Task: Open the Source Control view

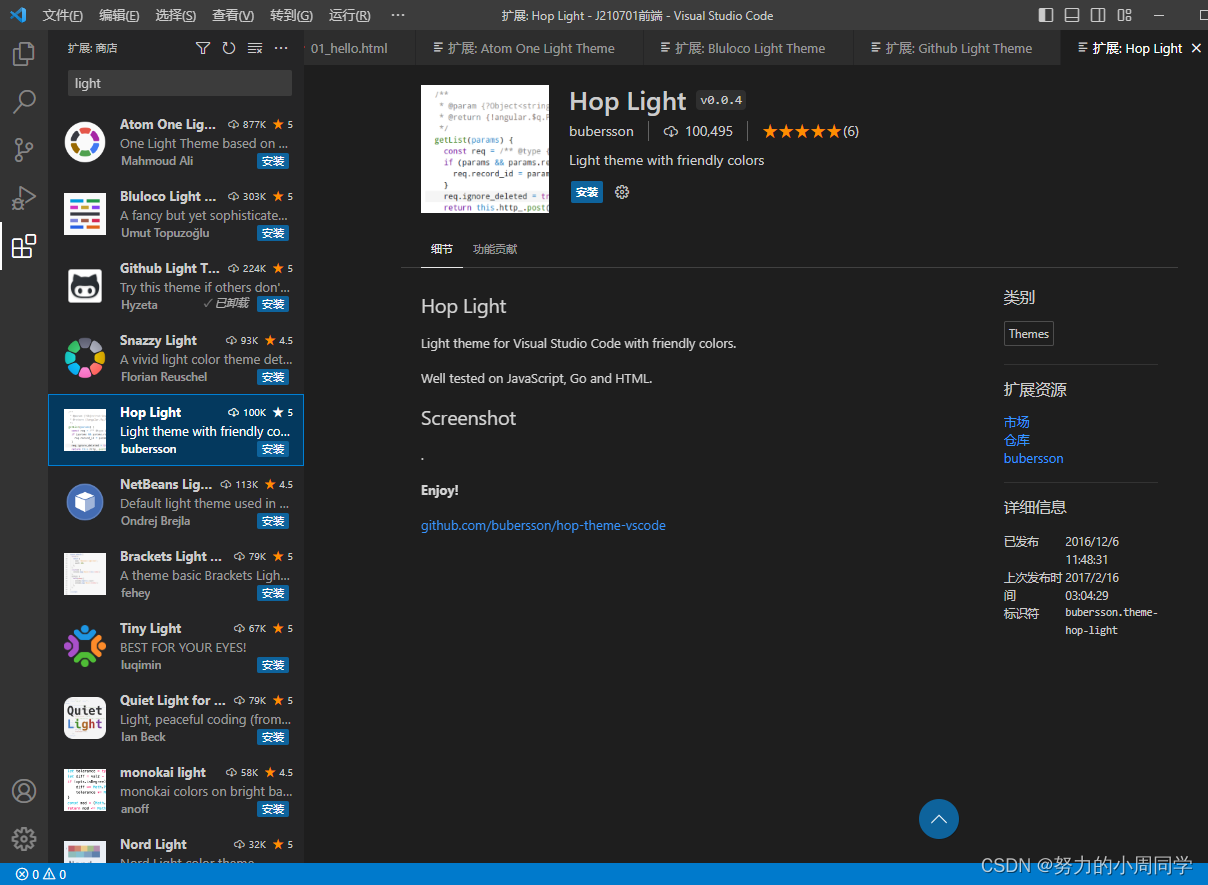Action: point(23,150)
